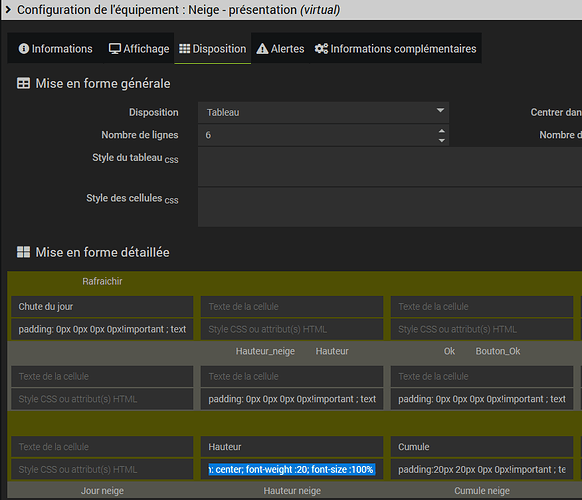582x500 pixels.
Task: Click the Cumule cell text field
Action: pyautogui.click(x=482, y=447)
